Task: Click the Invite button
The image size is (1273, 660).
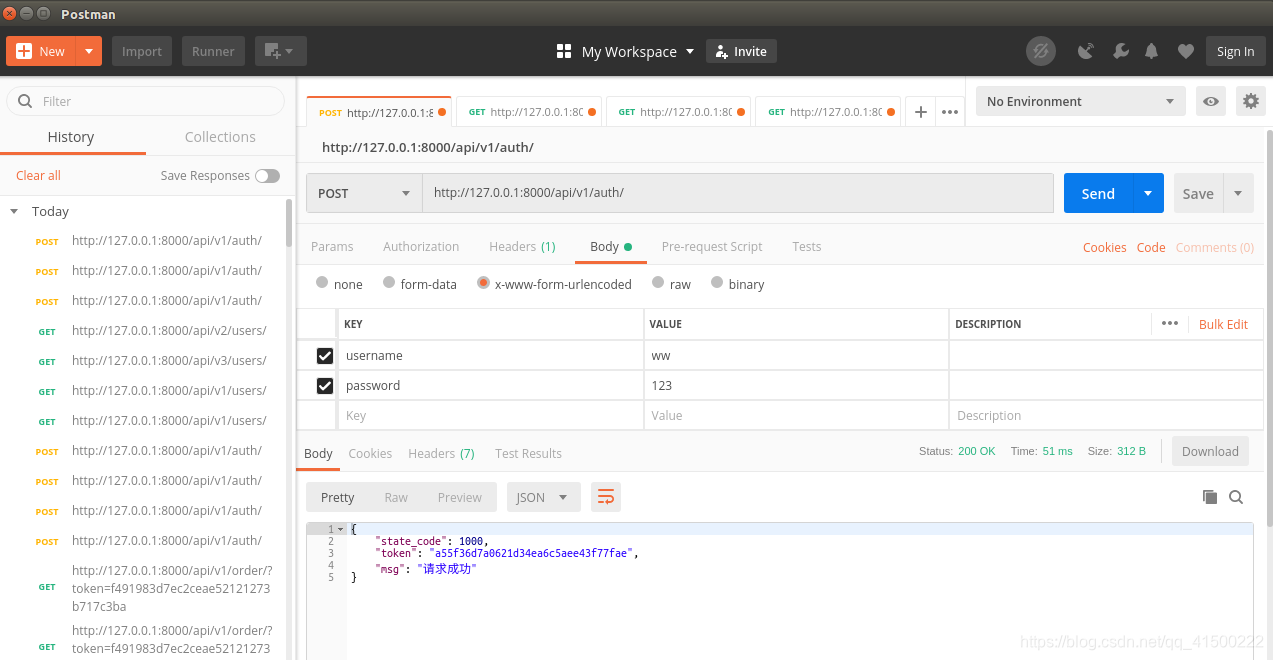Action: 741,51
